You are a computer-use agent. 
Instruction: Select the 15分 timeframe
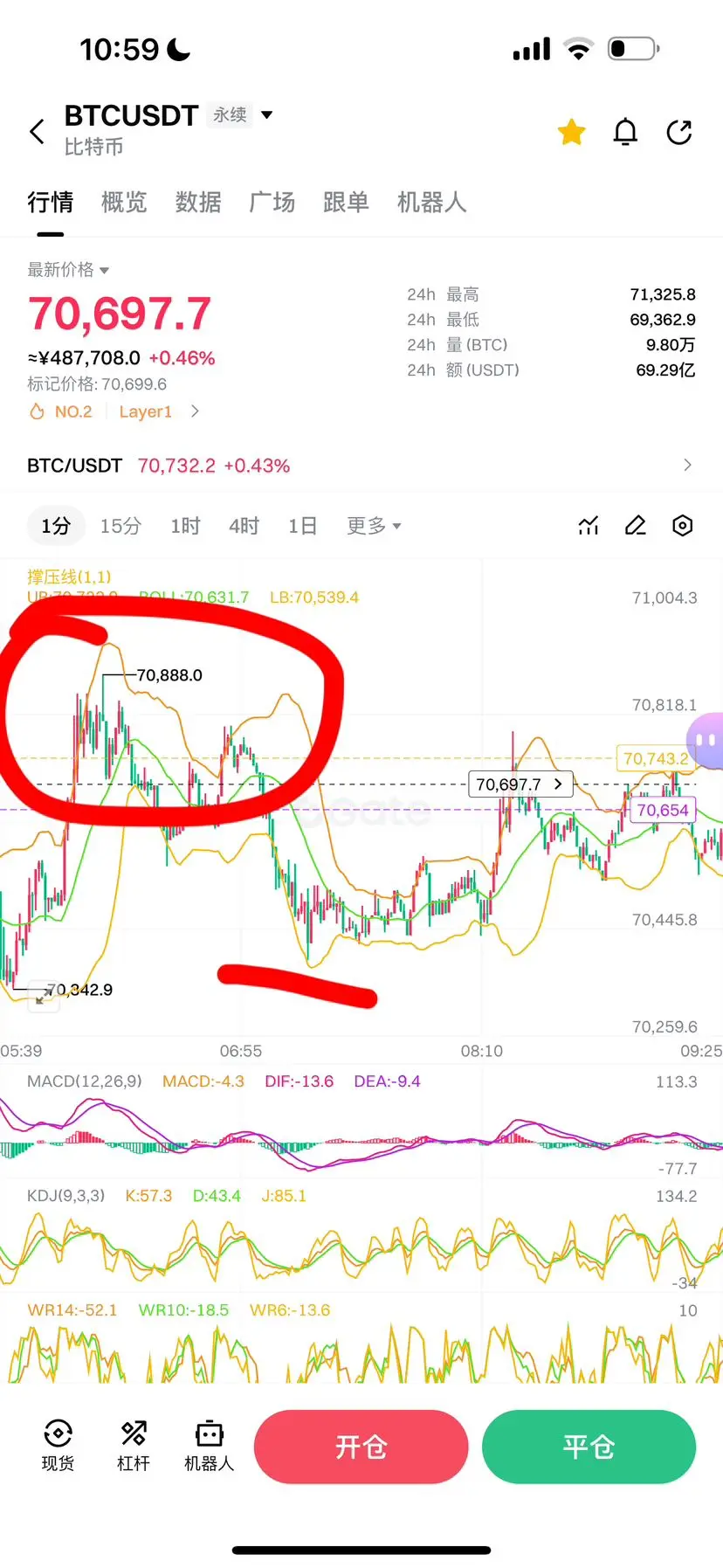120,526
